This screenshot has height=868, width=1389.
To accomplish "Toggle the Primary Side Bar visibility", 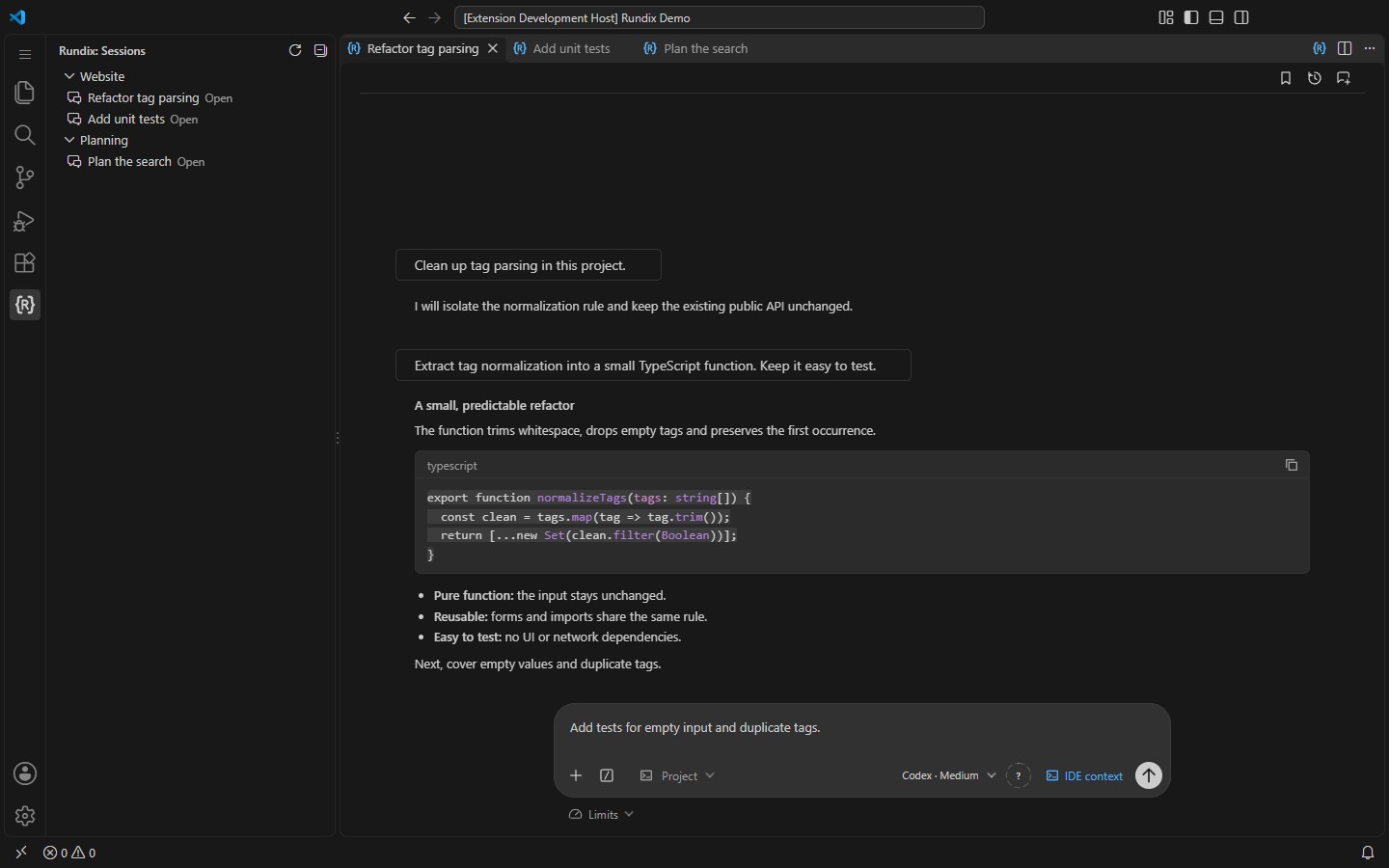I will [1191, 17].
